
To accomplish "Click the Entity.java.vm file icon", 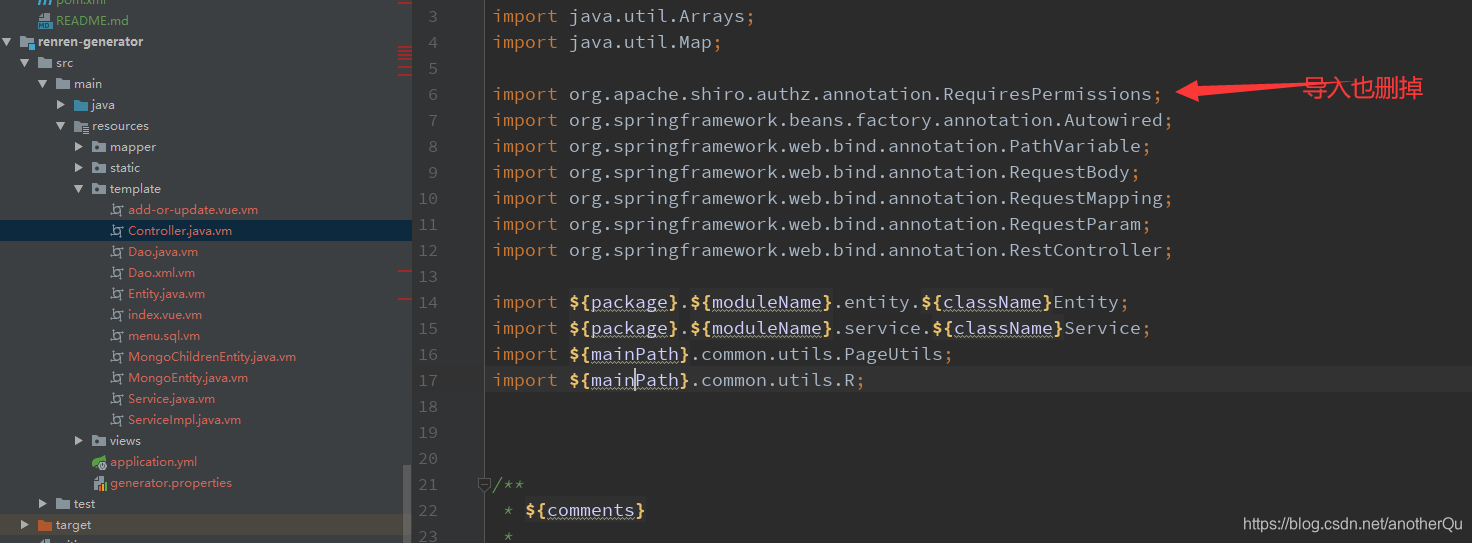I will pos(117,294).
